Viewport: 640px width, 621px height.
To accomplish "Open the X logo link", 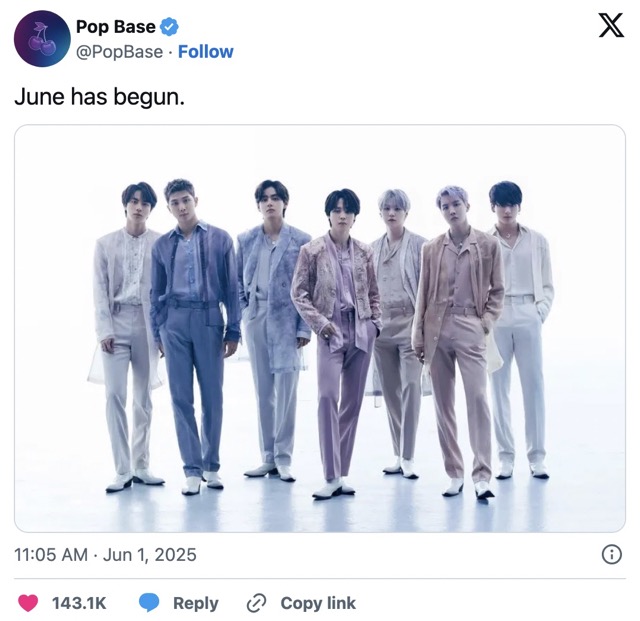I will pos(611,25).
